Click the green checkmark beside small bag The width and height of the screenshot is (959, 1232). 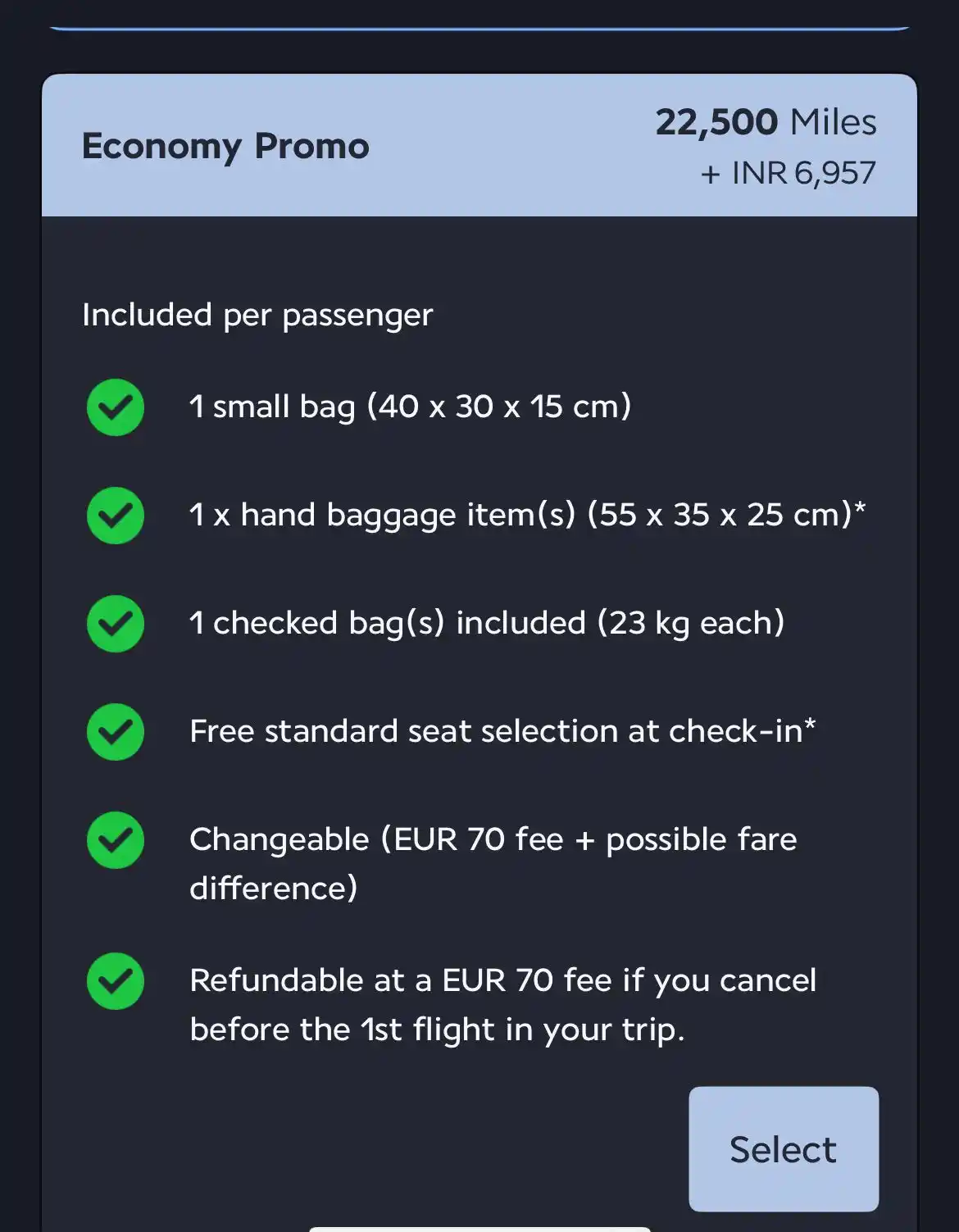pyautogui.click(x=116, y=407)
